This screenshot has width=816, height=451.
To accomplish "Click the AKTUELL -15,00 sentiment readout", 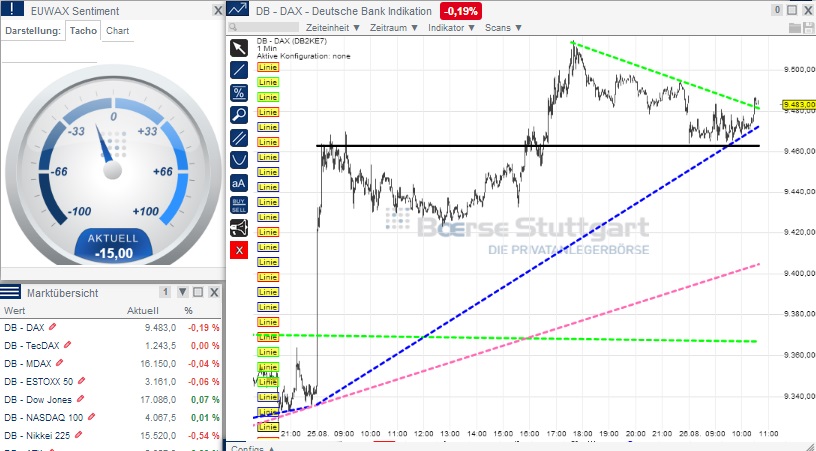I will pos(113,247).
